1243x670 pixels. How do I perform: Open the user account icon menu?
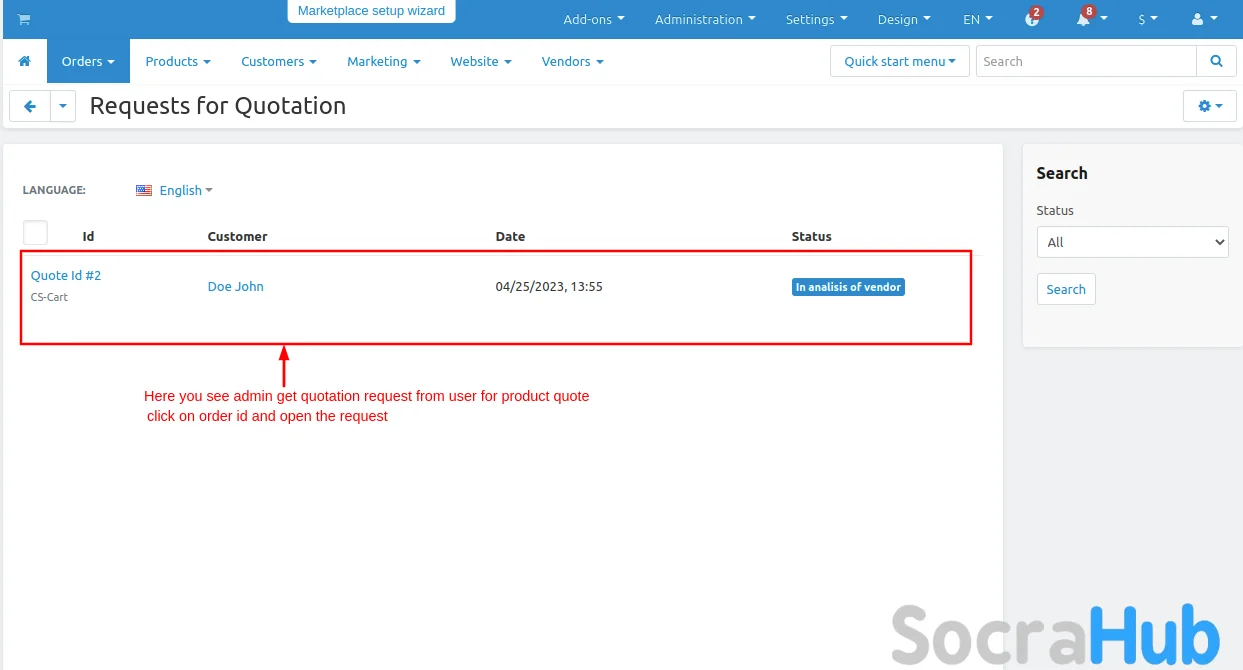(x=1204, y=19)
